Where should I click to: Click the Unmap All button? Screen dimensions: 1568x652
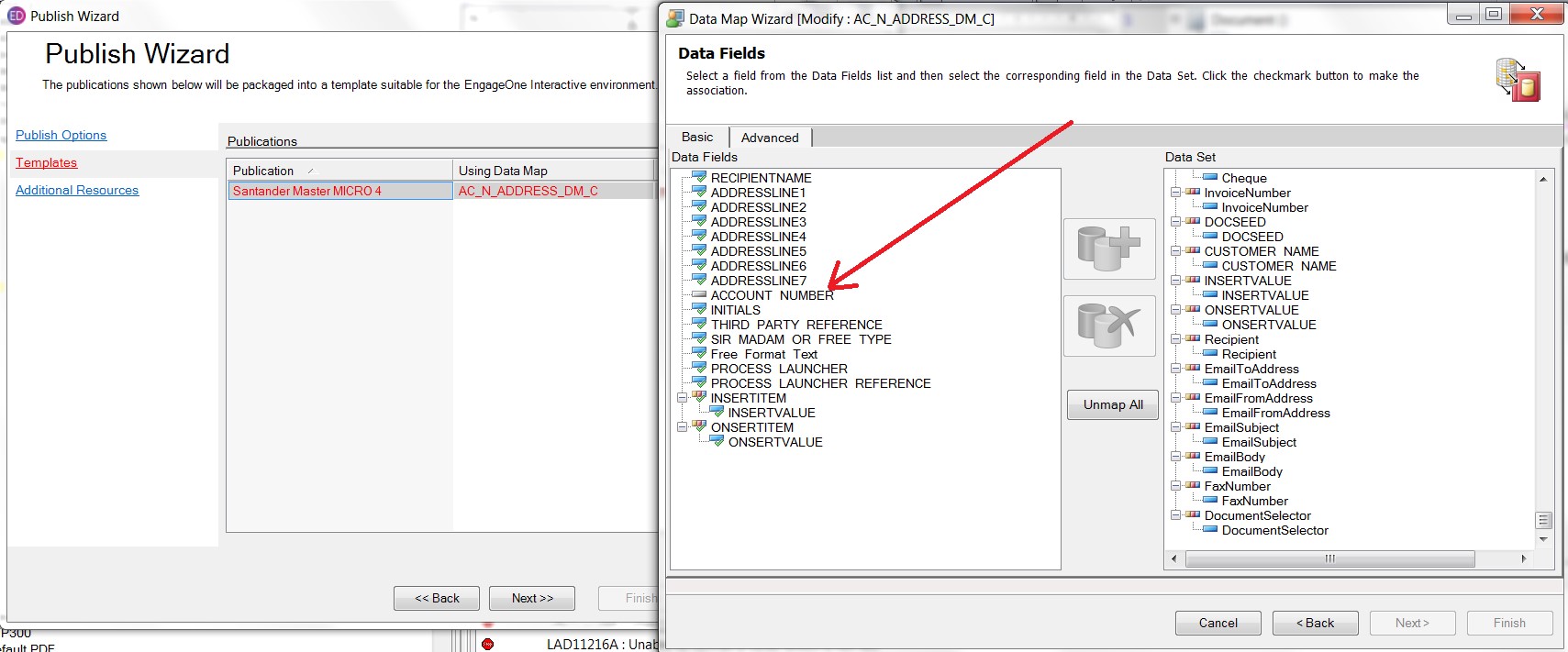point(1113,404)
